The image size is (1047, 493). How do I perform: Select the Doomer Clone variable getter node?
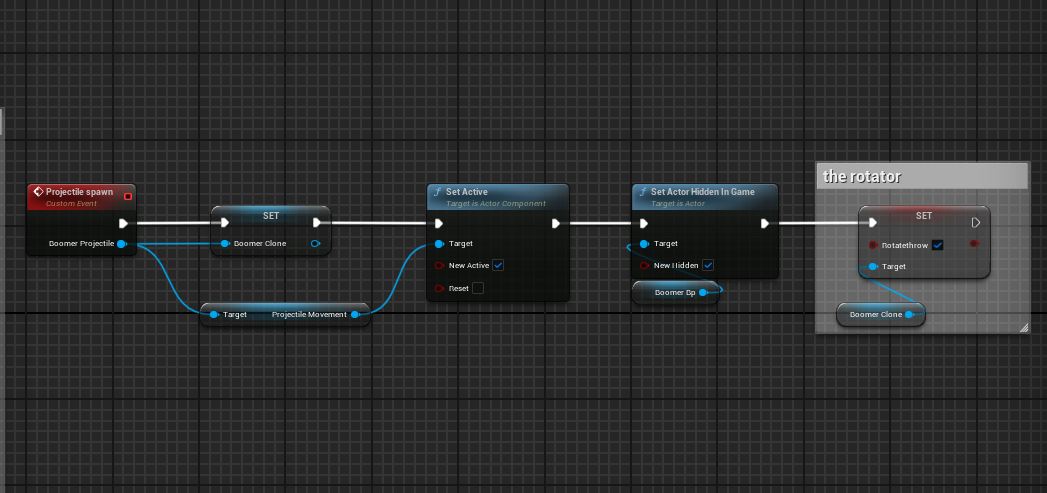tap(876, 315)
